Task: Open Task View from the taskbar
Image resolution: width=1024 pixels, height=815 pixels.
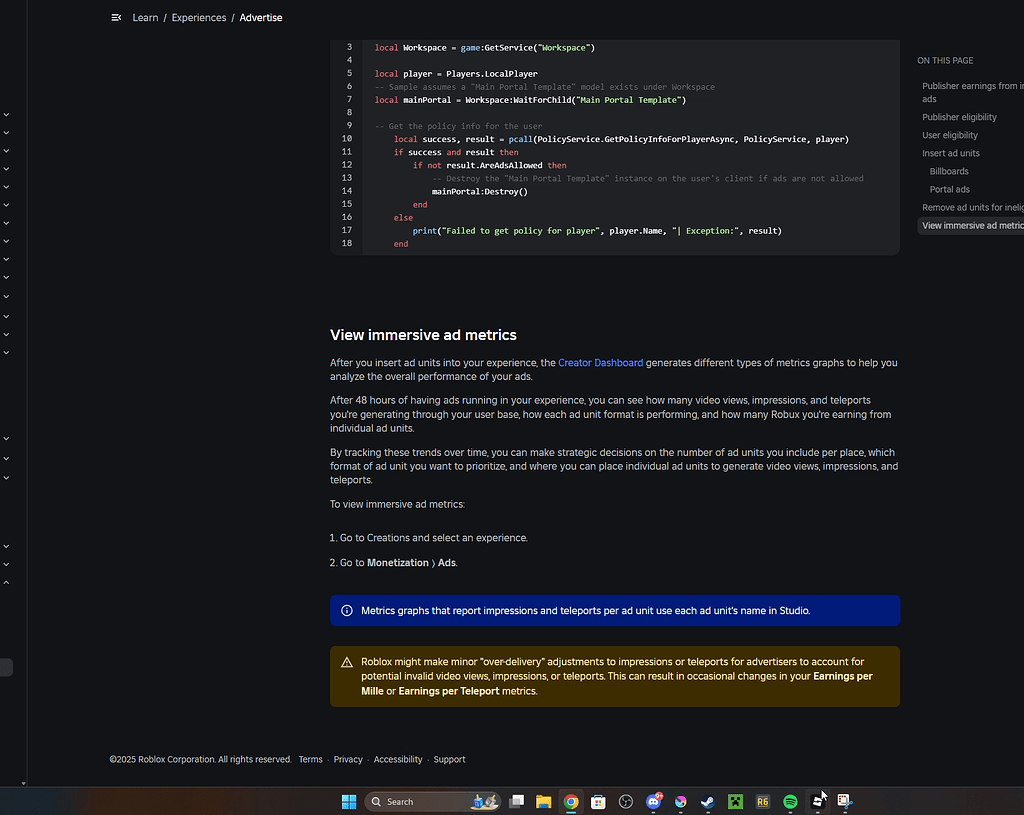Action: (x=517, y=801)
